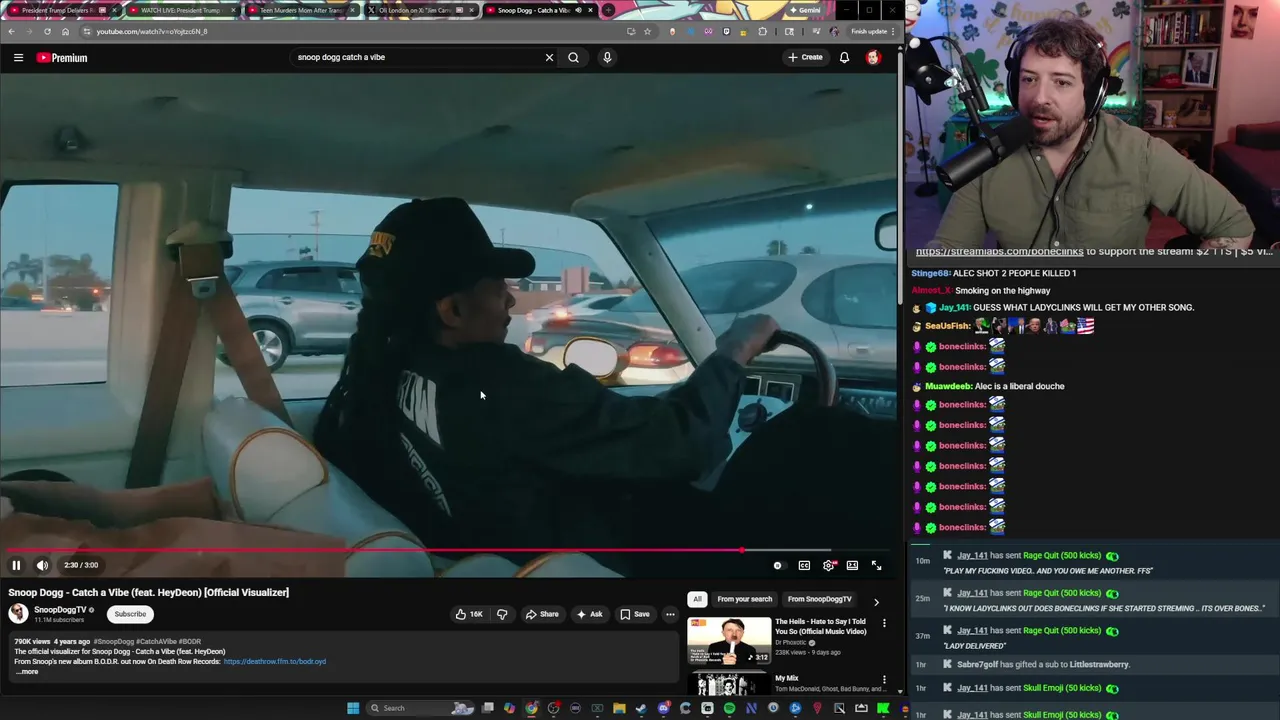The height and width of the screenshot is (720, 1280).
Task: Open the account avatar menu
Action: tap(873, 57)
